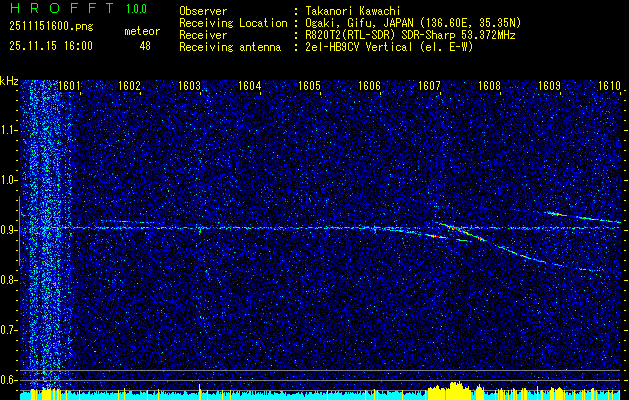Click the 0.7 frequency axis label

click(x=8, y=330)
